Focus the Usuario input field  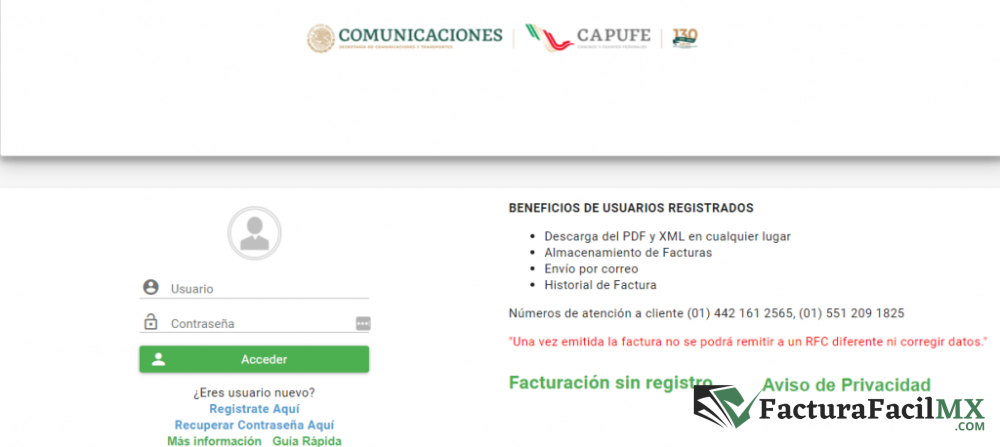pos(265,289)
